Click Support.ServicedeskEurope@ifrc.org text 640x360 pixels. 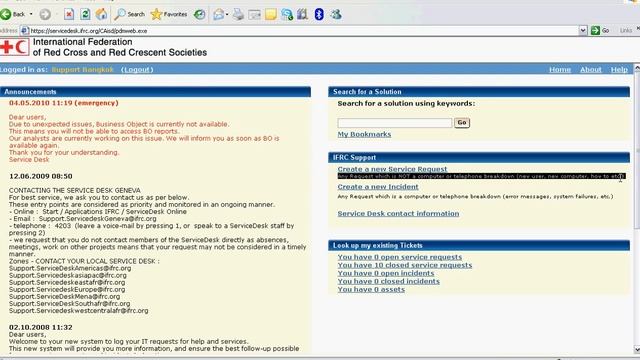click(x=67, y=289)
